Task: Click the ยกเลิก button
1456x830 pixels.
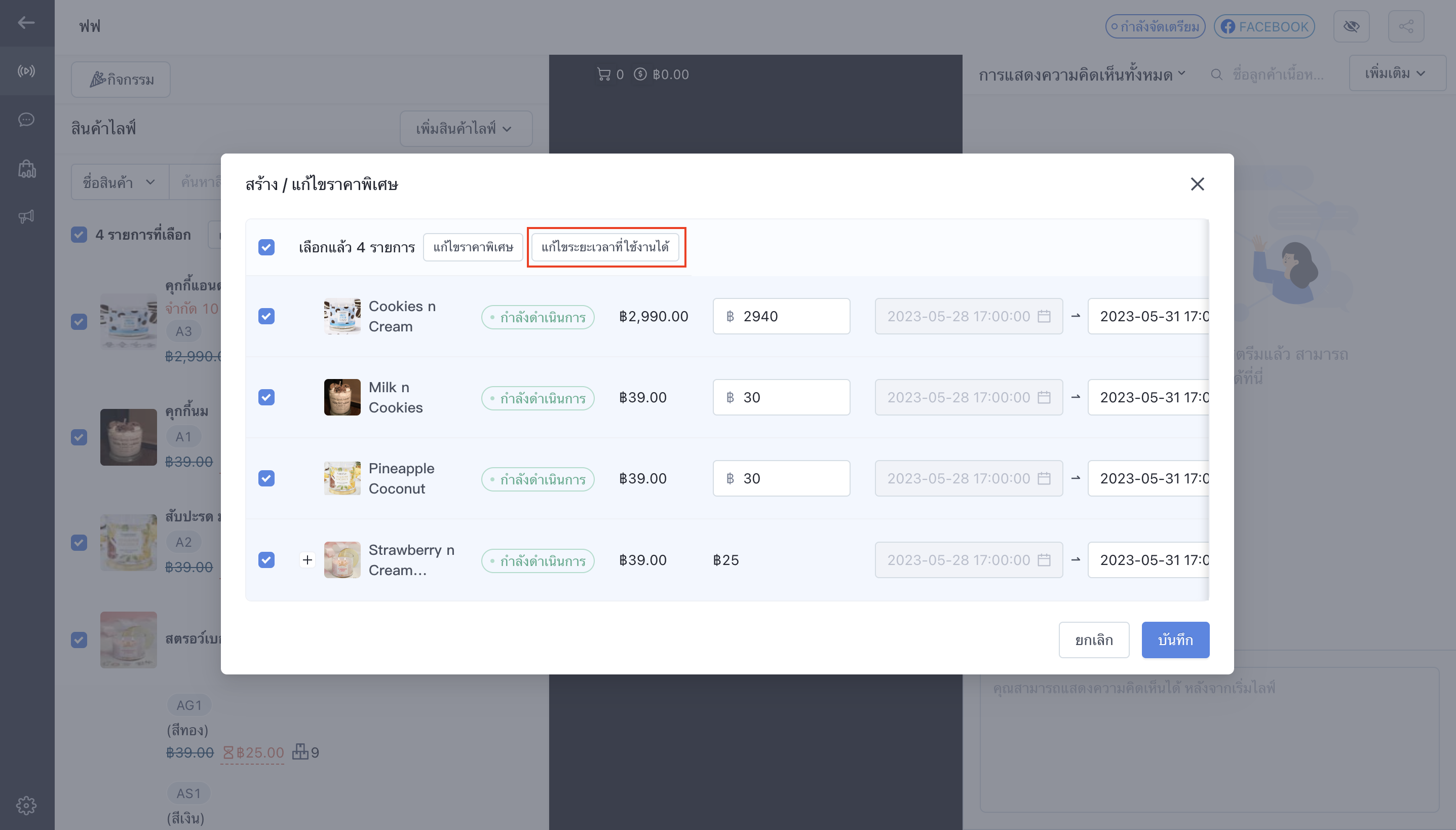Action: point(1094,639)
